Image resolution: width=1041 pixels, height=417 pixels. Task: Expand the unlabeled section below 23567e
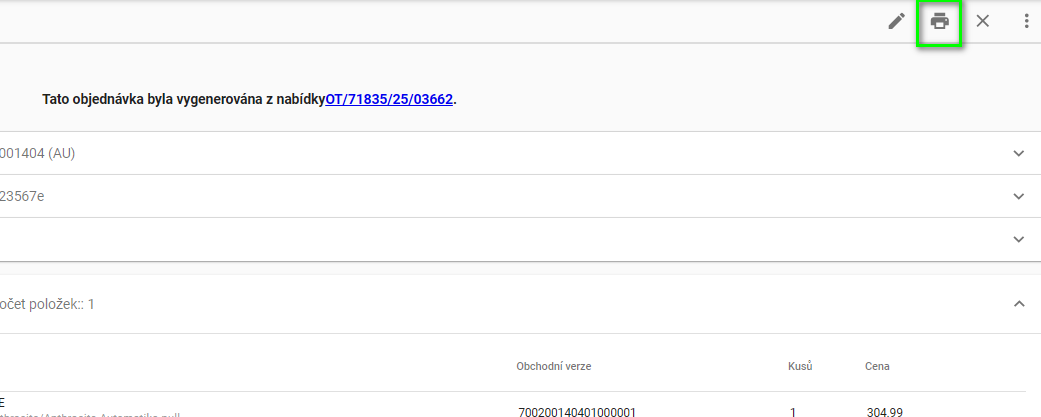1019,240
